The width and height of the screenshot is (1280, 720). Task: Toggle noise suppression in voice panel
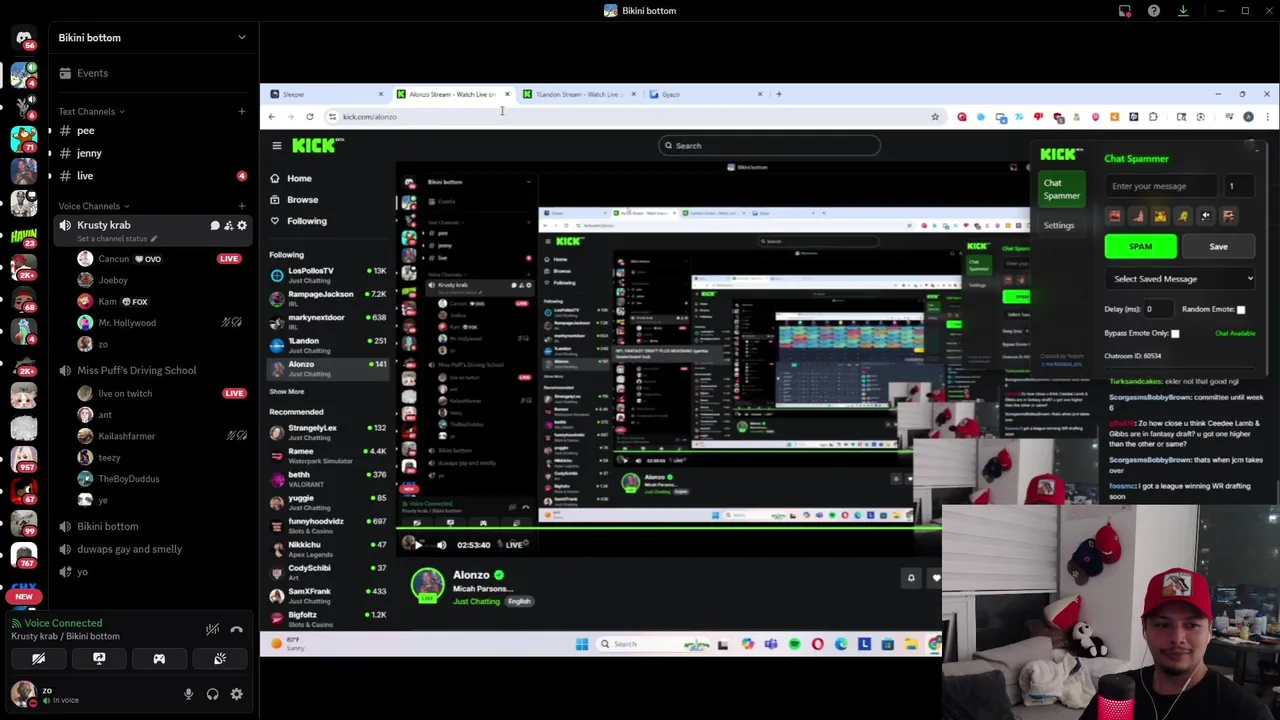[x=213, y=629]
